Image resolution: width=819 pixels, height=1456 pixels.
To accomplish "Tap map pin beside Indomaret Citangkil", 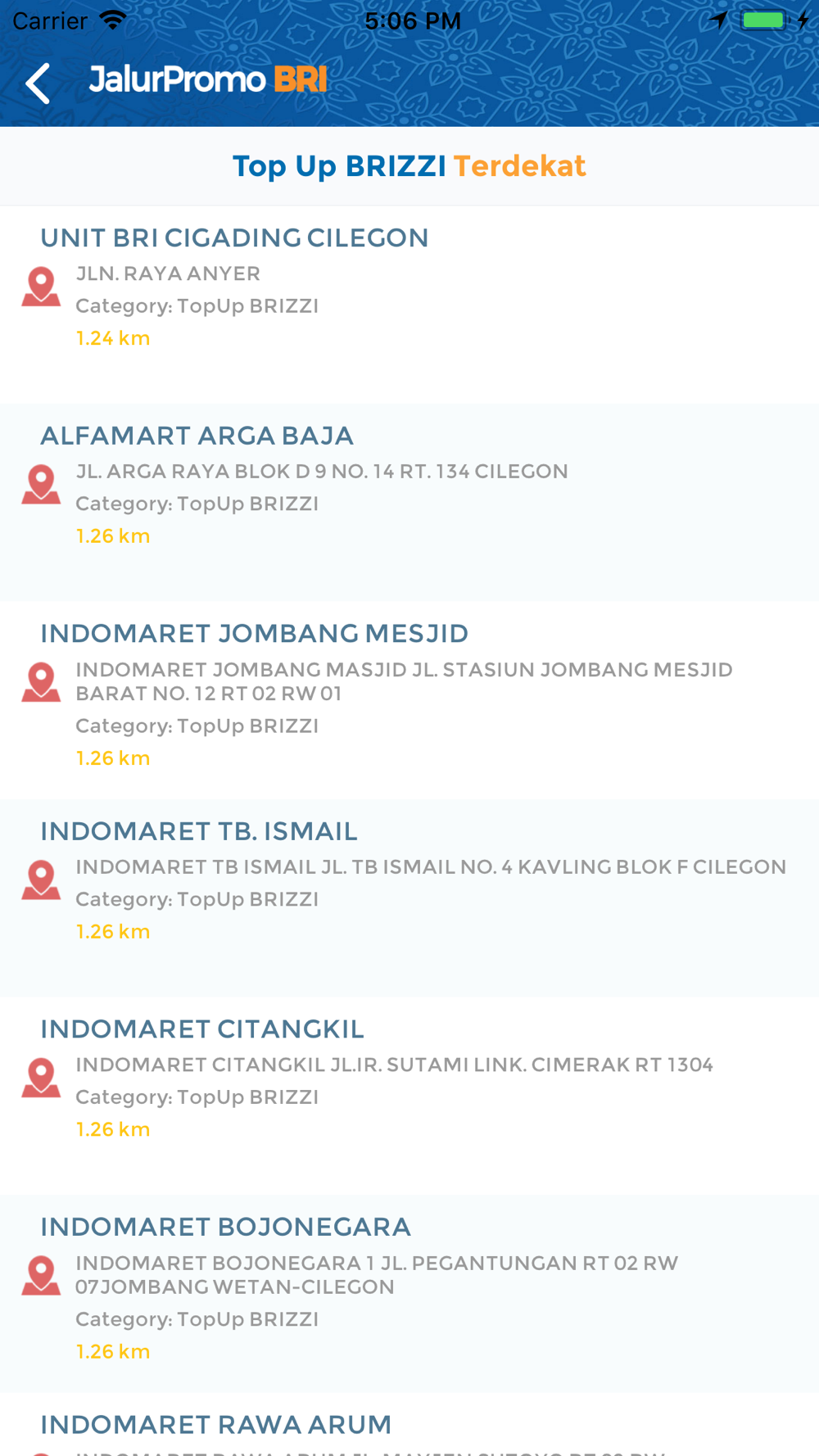I will click(41, 1078).
